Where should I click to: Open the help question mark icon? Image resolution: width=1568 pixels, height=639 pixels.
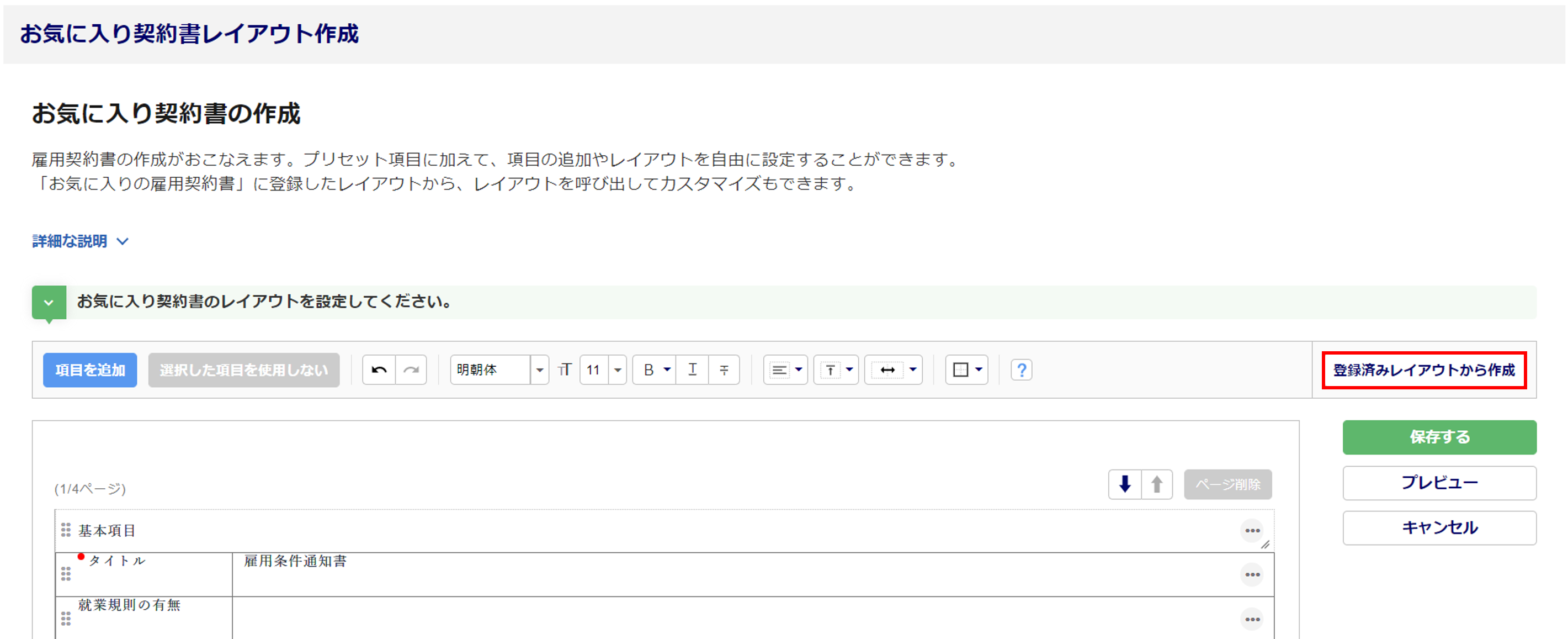[1022, 369]
